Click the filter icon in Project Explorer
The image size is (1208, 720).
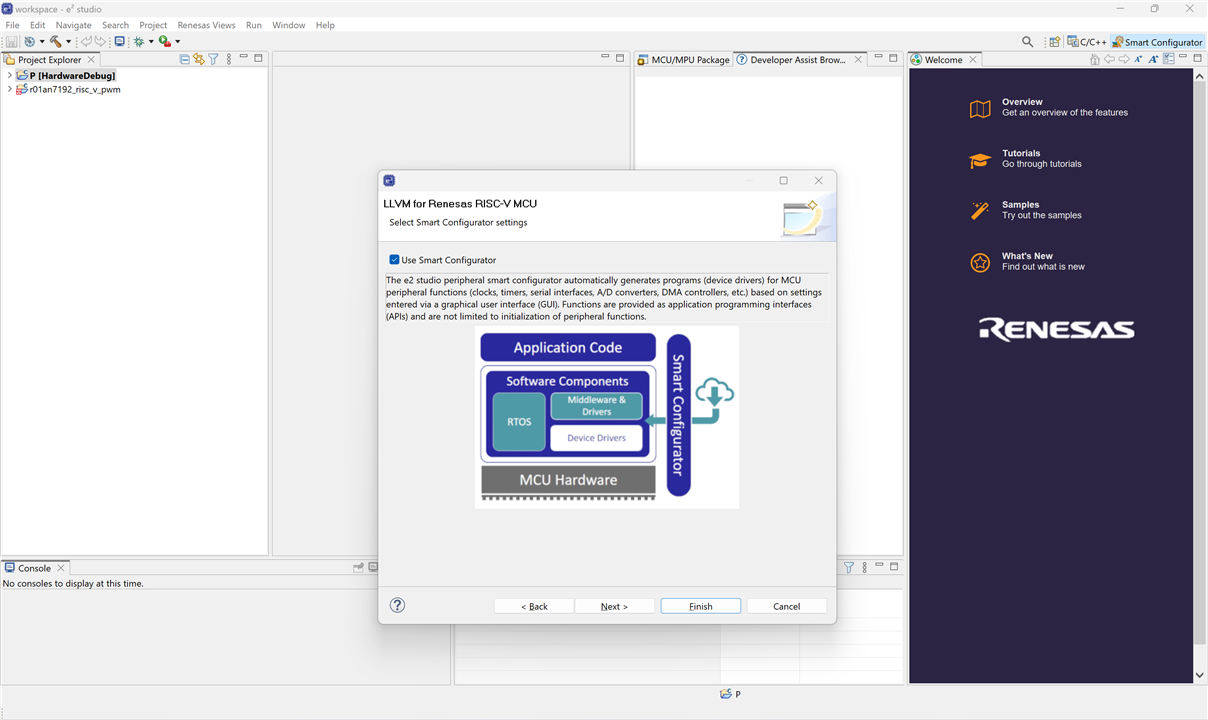tap(213, 59)
